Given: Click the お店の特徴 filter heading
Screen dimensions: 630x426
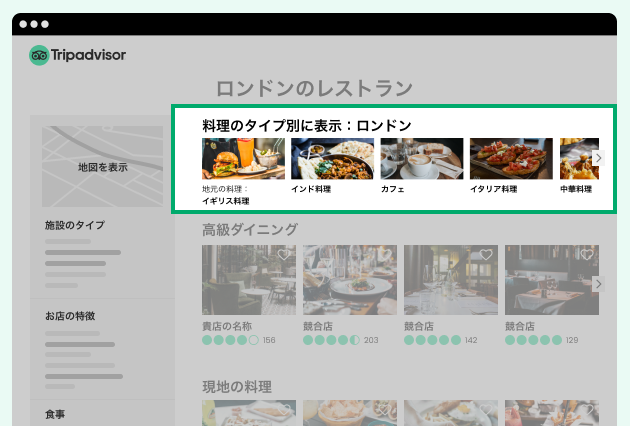Looking at the screenshot, I should coord(70,316).
